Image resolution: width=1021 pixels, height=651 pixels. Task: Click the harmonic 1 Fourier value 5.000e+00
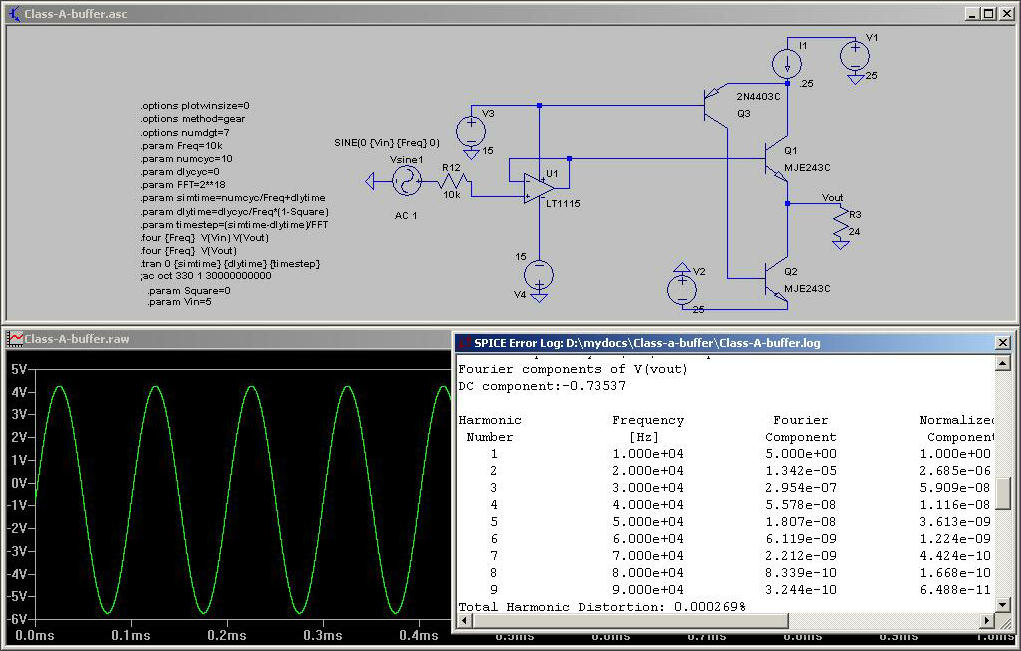(x=801, y=454)
